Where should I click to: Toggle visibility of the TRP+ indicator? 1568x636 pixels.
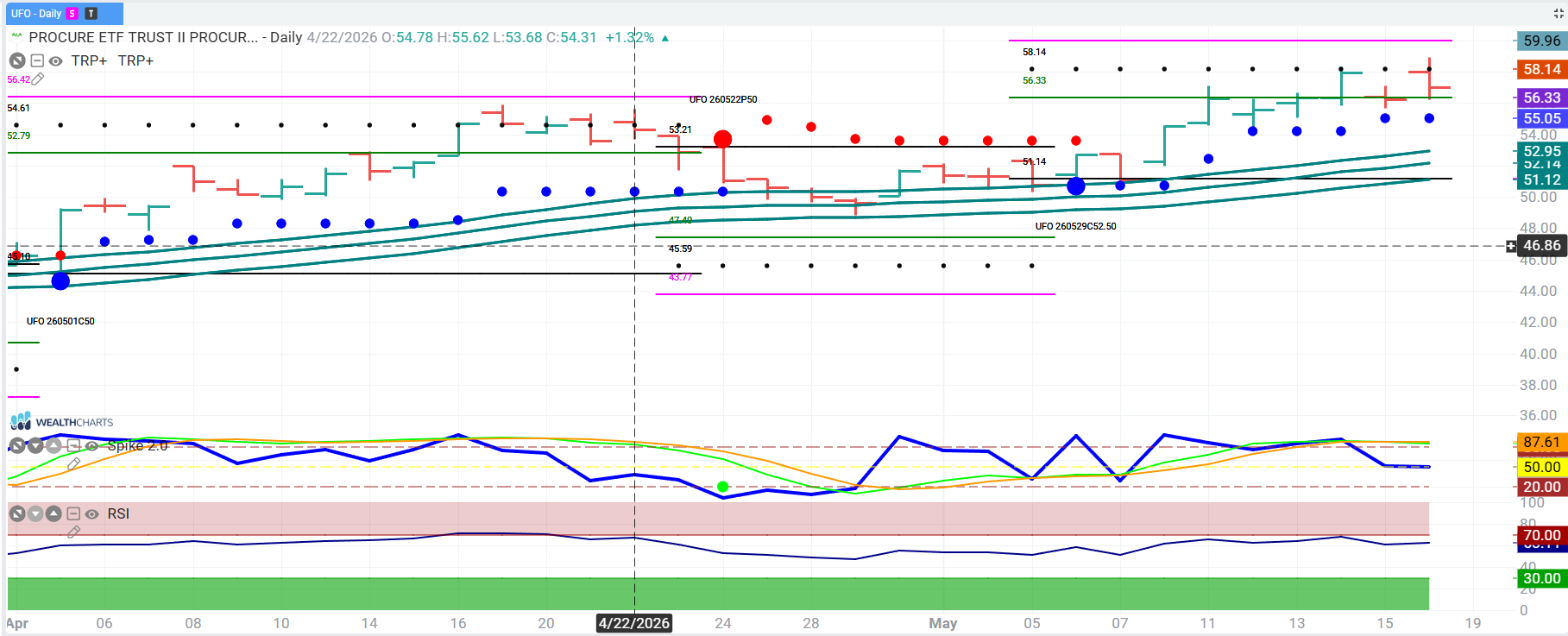55,61
